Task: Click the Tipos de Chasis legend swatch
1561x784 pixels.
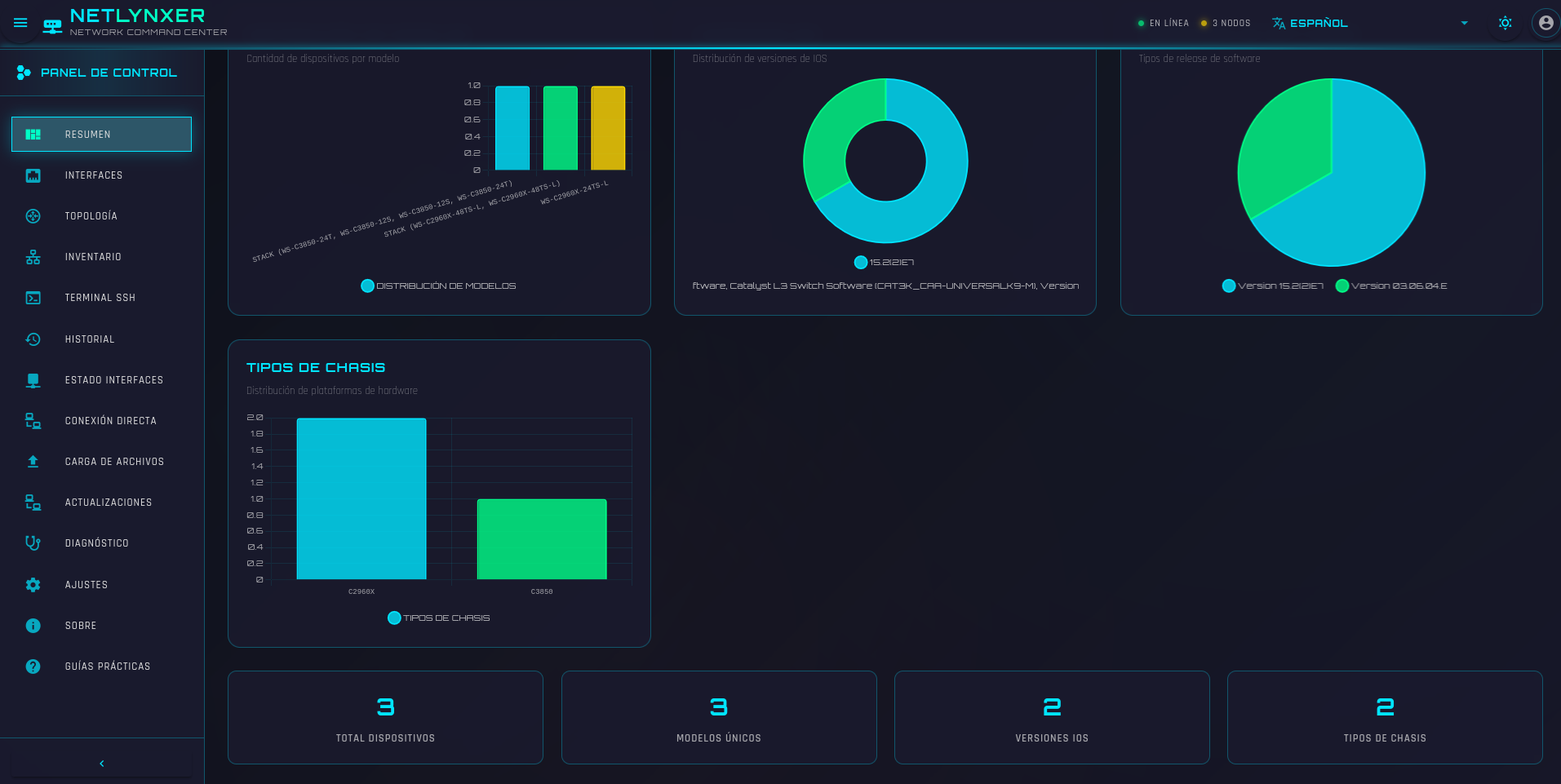Action: (394, 618)
